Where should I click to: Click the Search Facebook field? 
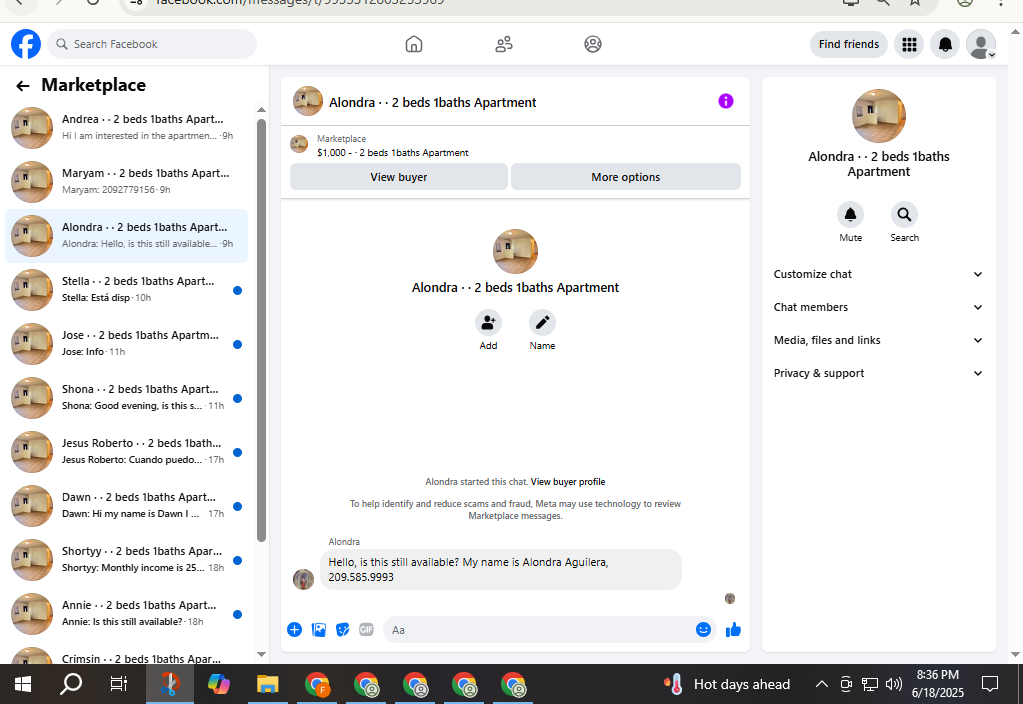click(152, 44)
